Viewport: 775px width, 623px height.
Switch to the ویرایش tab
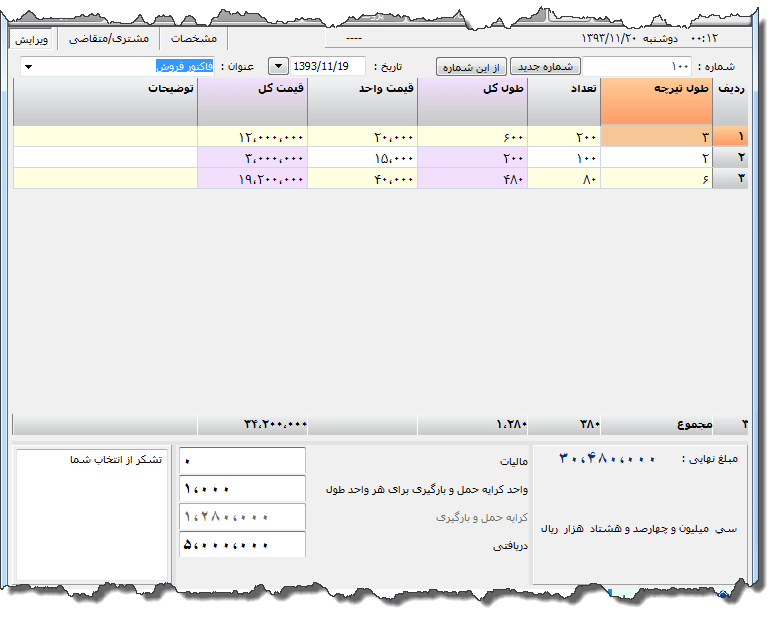click(32, 39)
